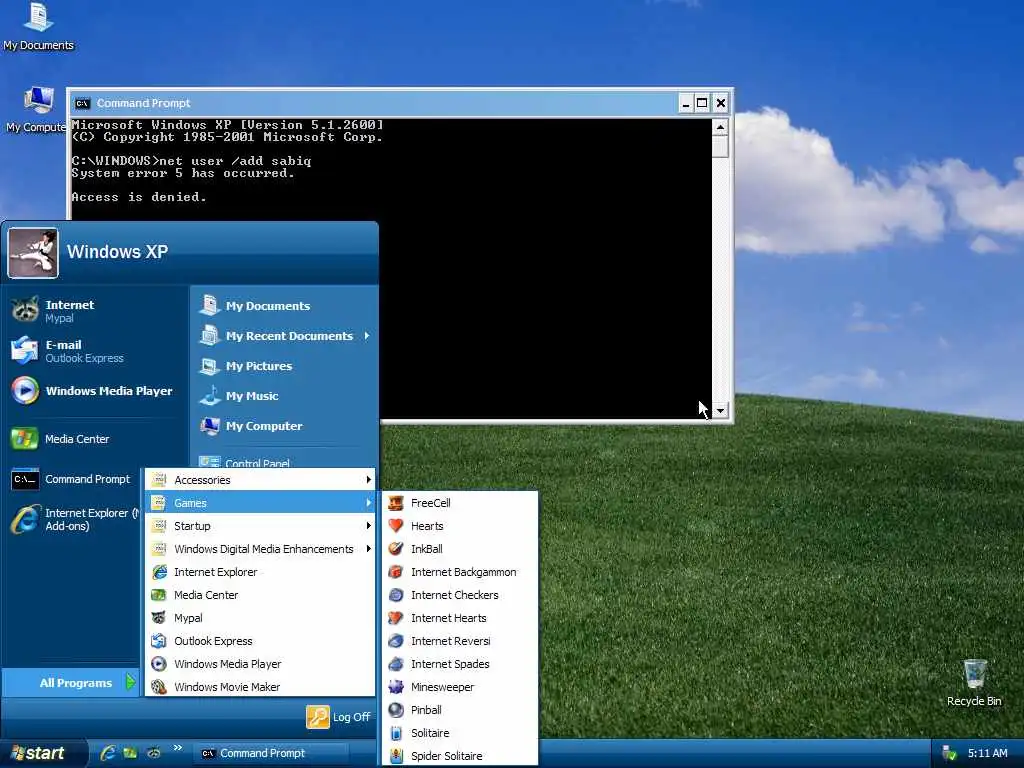Minimize the Command Prompt window
This screenshot has height=768, width=1024.
tap(685, 103)
